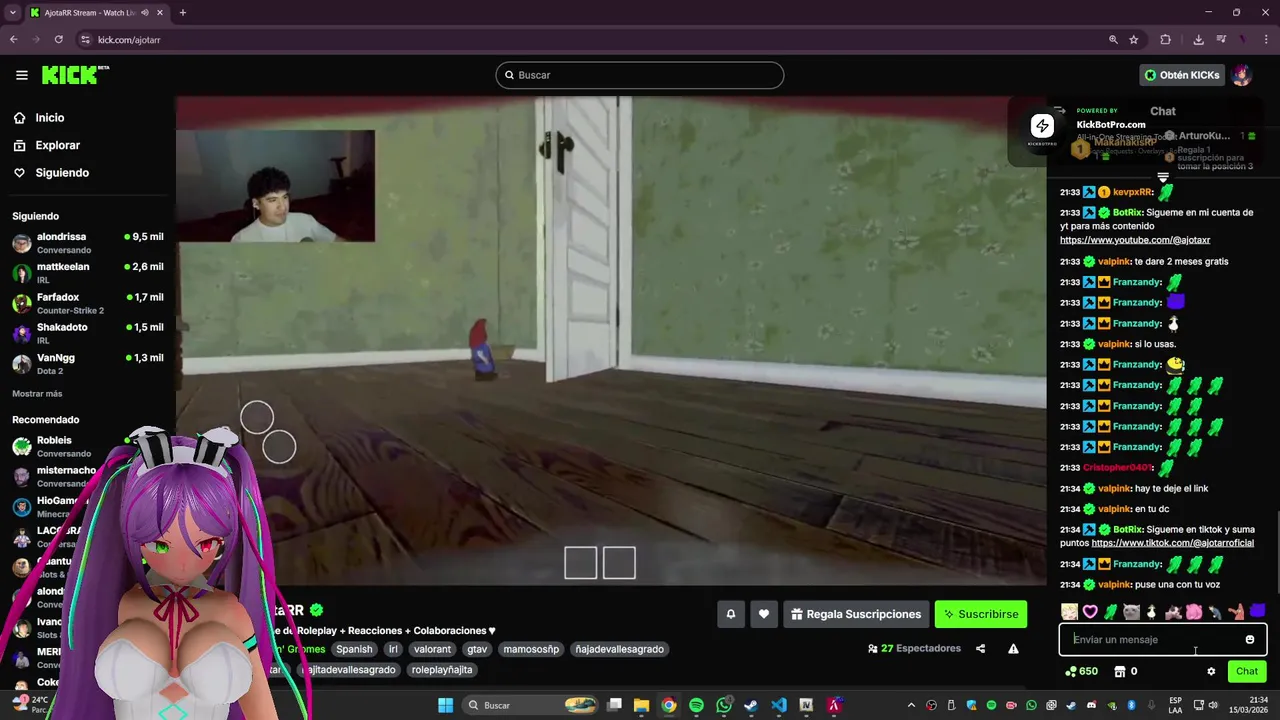Open browser zoom magnifier icon
The width and height of the screenshot is (1280, 720).
(1113, 40)
